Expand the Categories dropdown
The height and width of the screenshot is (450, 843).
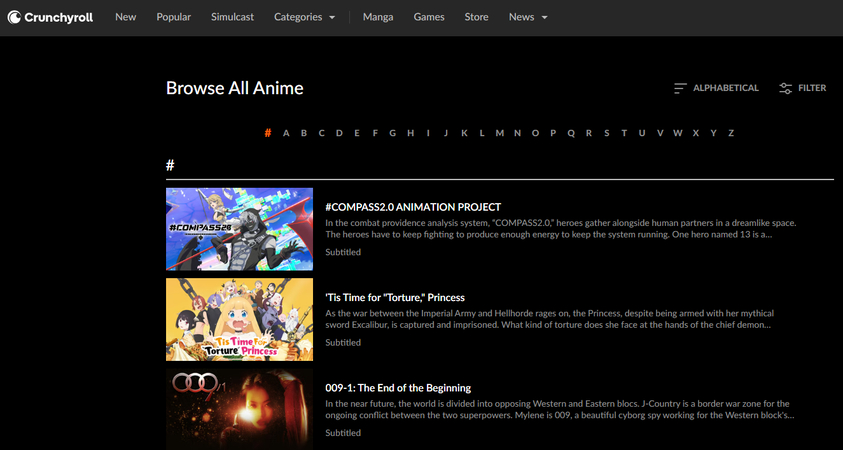point(304,17)
